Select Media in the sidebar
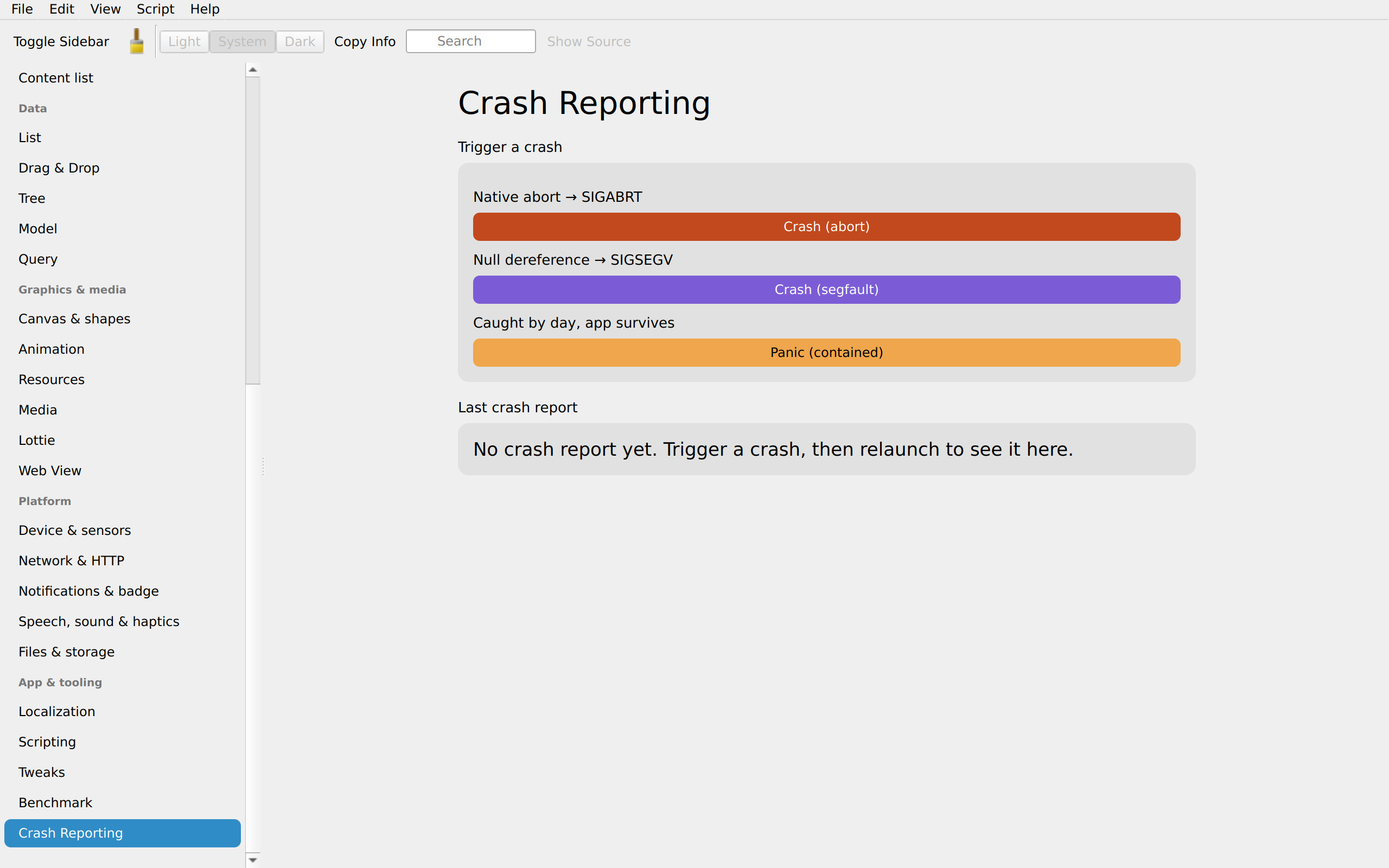Screen dimensions: 1389x868 [122, 410]
